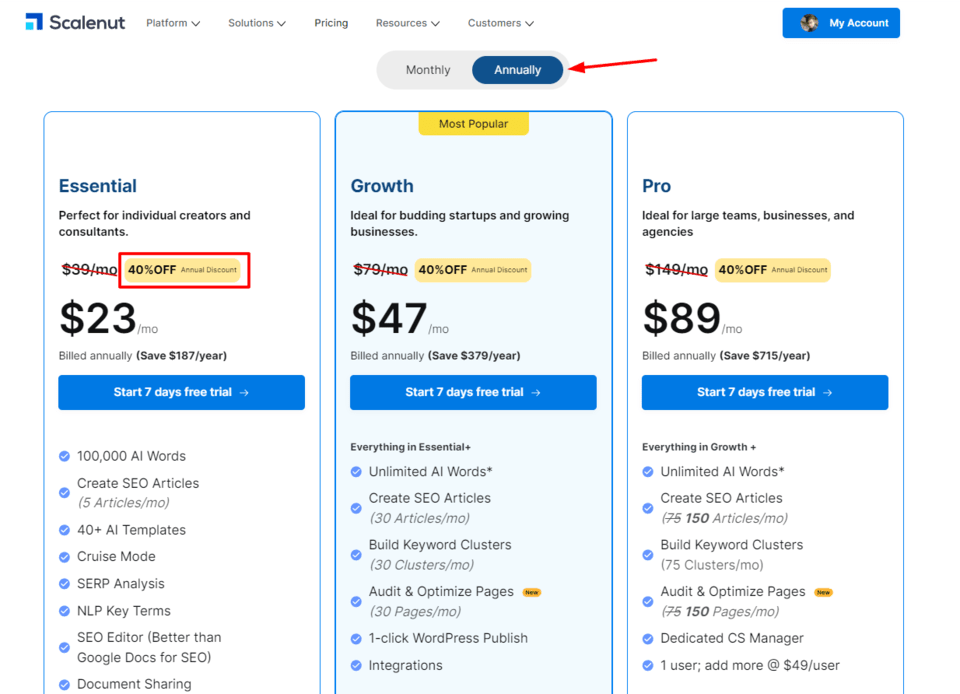
Task: Start Growth plan 7 days free trial
Action: (x=473, y=392)
